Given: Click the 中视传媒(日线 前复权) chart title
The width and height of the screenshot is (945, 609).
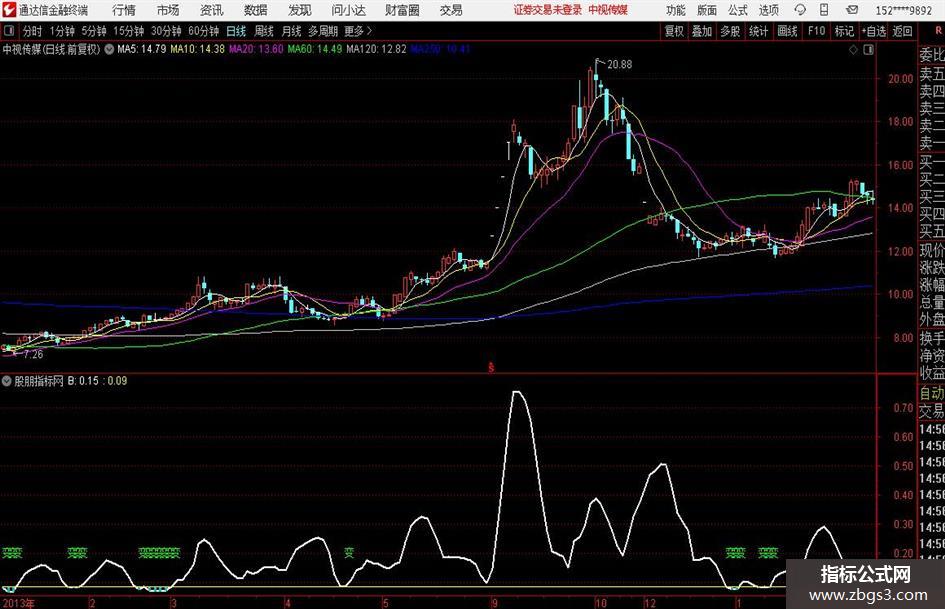Looking at the screenshot, I should click(x=51, y=49).
